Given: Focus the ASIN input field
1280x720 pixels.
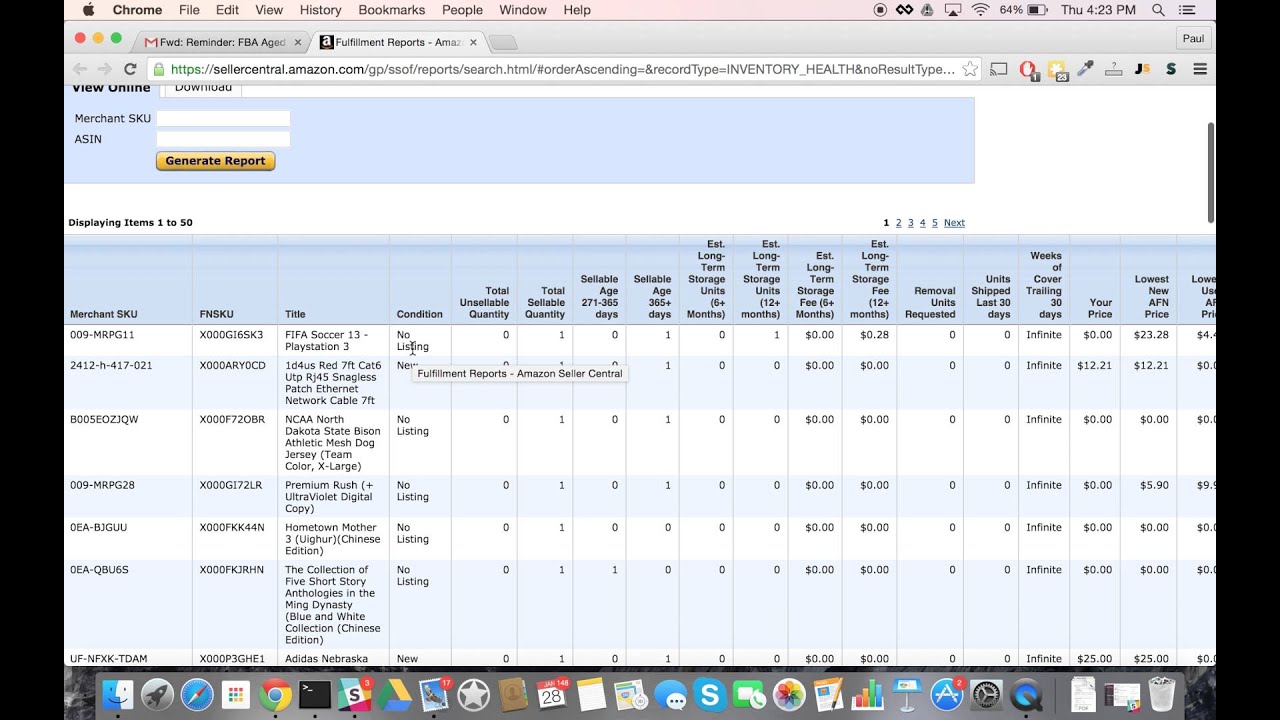Looking at the screenshot, I should (223, 139).
